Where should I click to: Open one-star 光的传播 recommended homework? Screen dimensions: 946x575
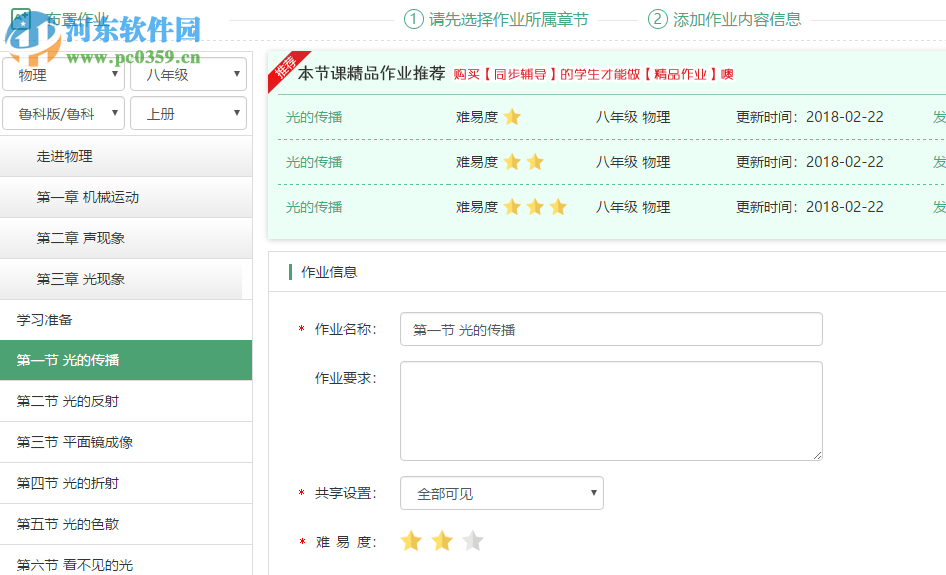(314, 117)
